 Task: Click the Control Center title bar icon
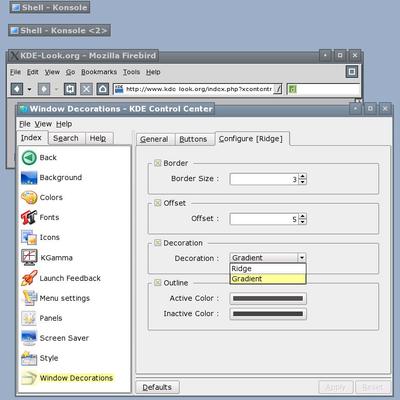pos(23,109)
